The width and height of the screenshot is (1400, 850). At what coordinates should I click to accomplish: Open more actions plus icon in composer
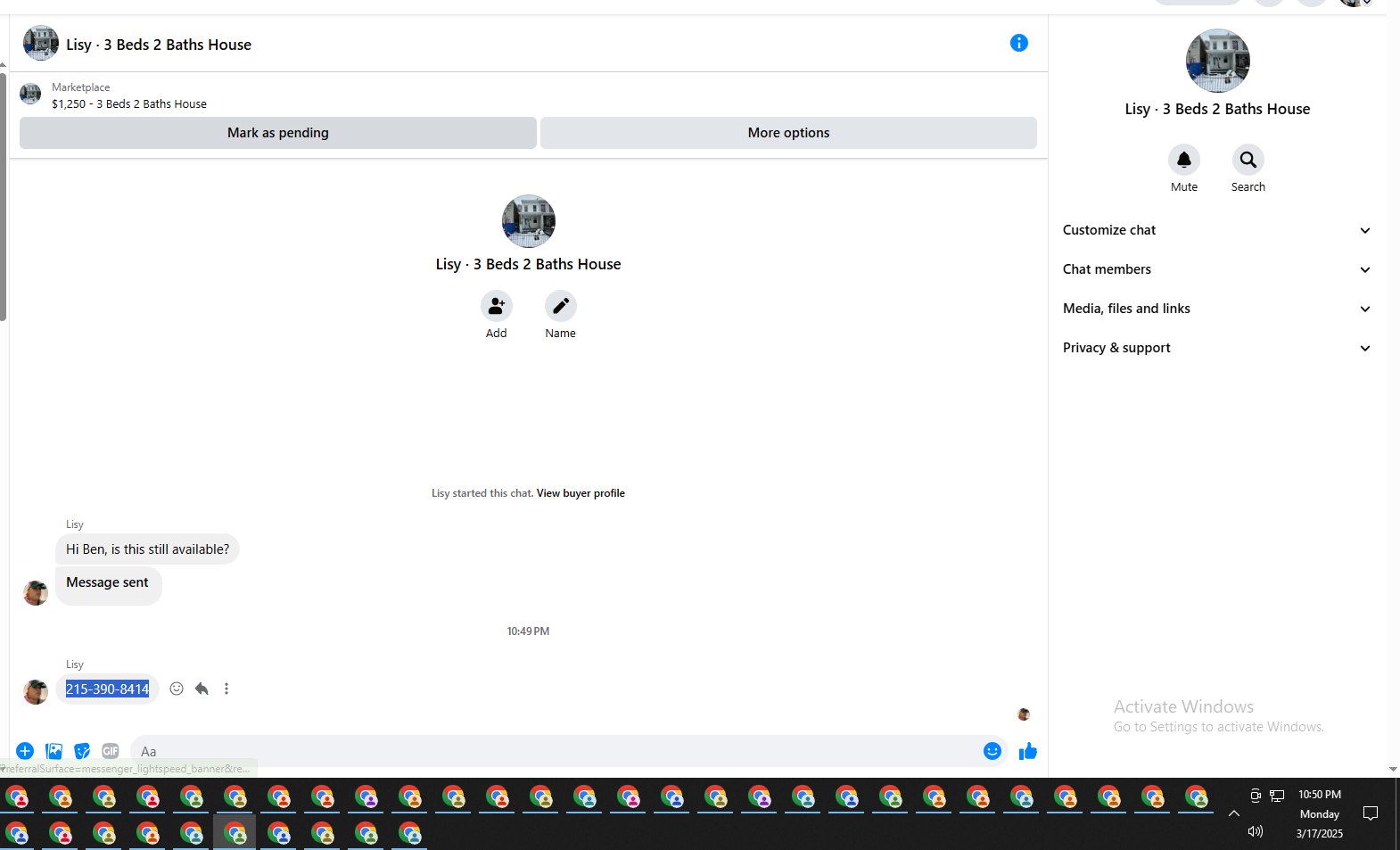point(25,751)
